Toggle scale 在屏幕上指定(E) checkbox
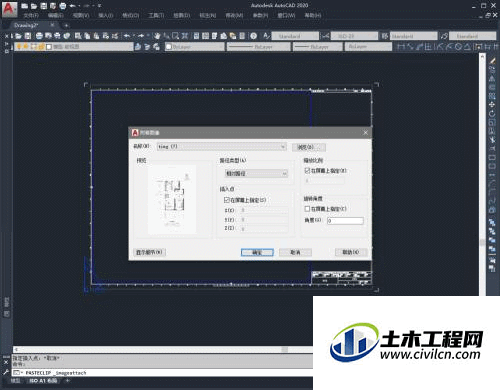 307,170
